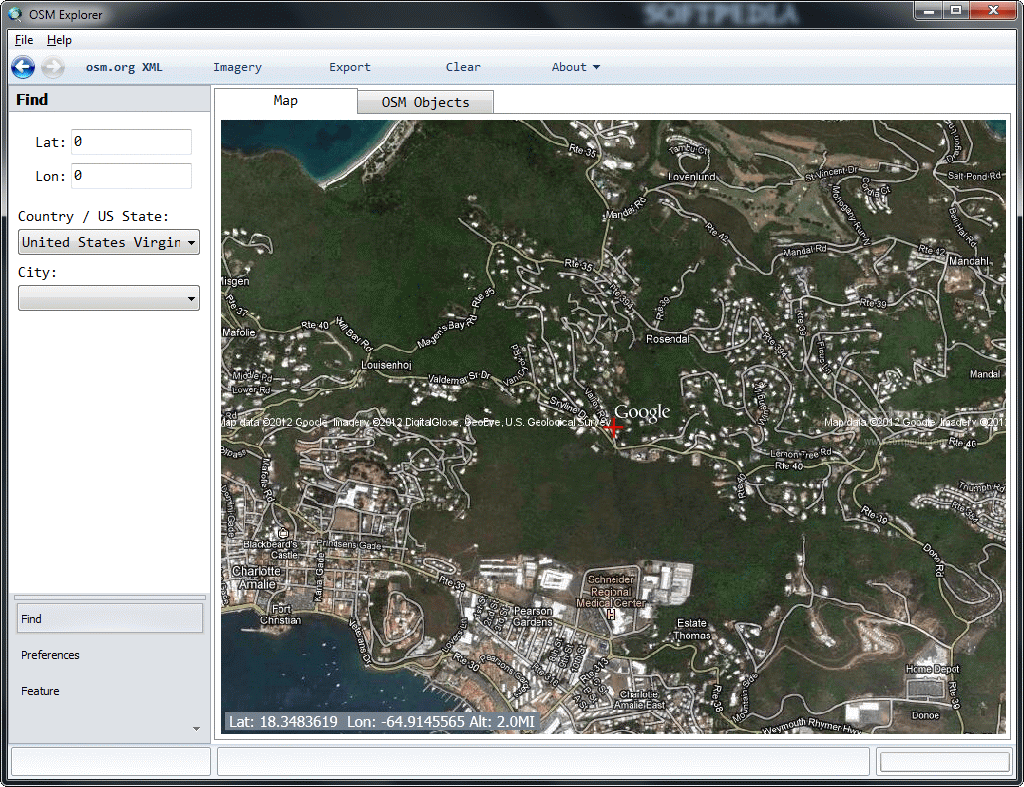Click Export on the toolbar
This screenshot has height=787, width=1024.
(x=349, y=67)
